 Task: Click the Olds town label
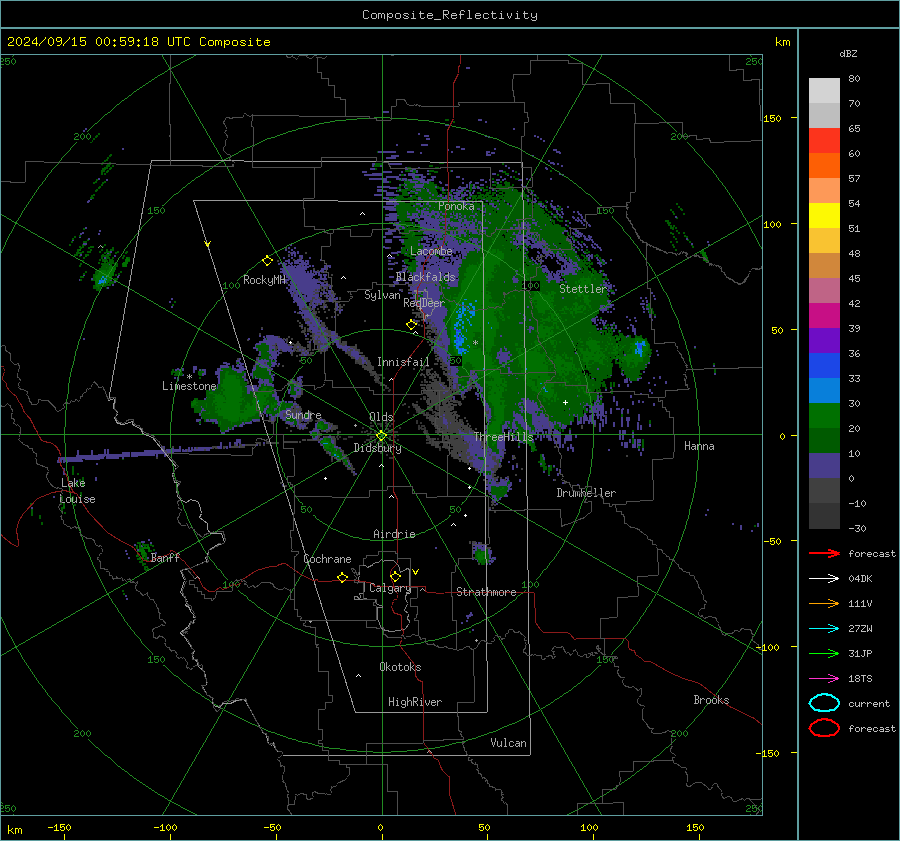[381, 417]
